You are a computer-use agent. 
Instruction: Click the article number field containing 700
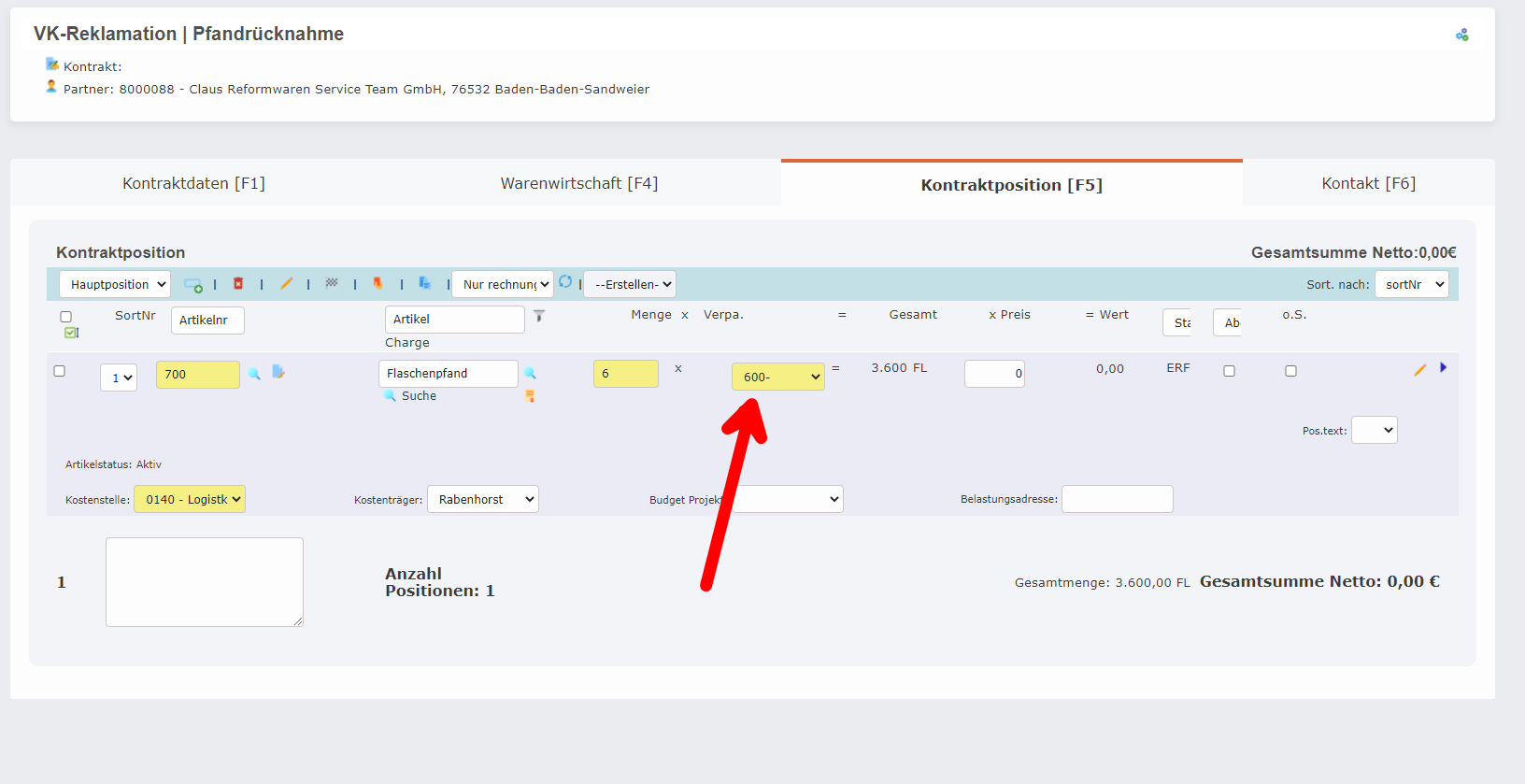pyautogui.click(x=198, y=374)
